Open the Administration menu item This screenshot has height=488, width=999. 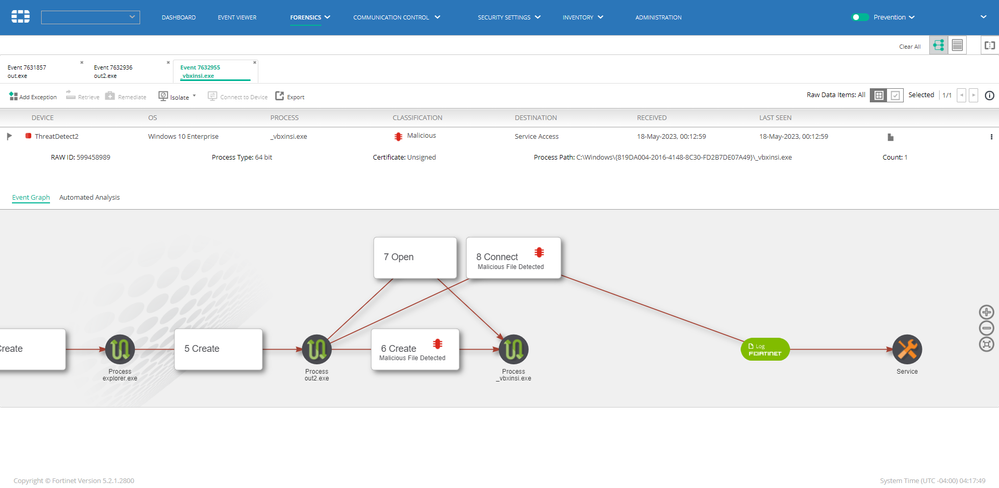click(658, 18)
